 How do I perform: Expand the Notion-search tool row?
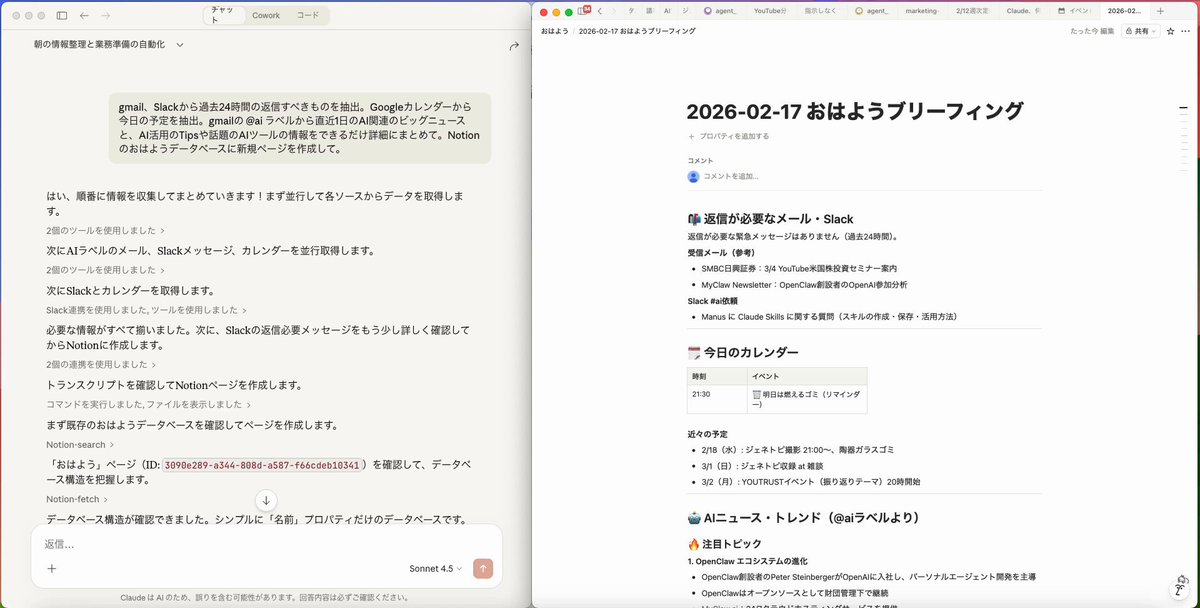80,444
